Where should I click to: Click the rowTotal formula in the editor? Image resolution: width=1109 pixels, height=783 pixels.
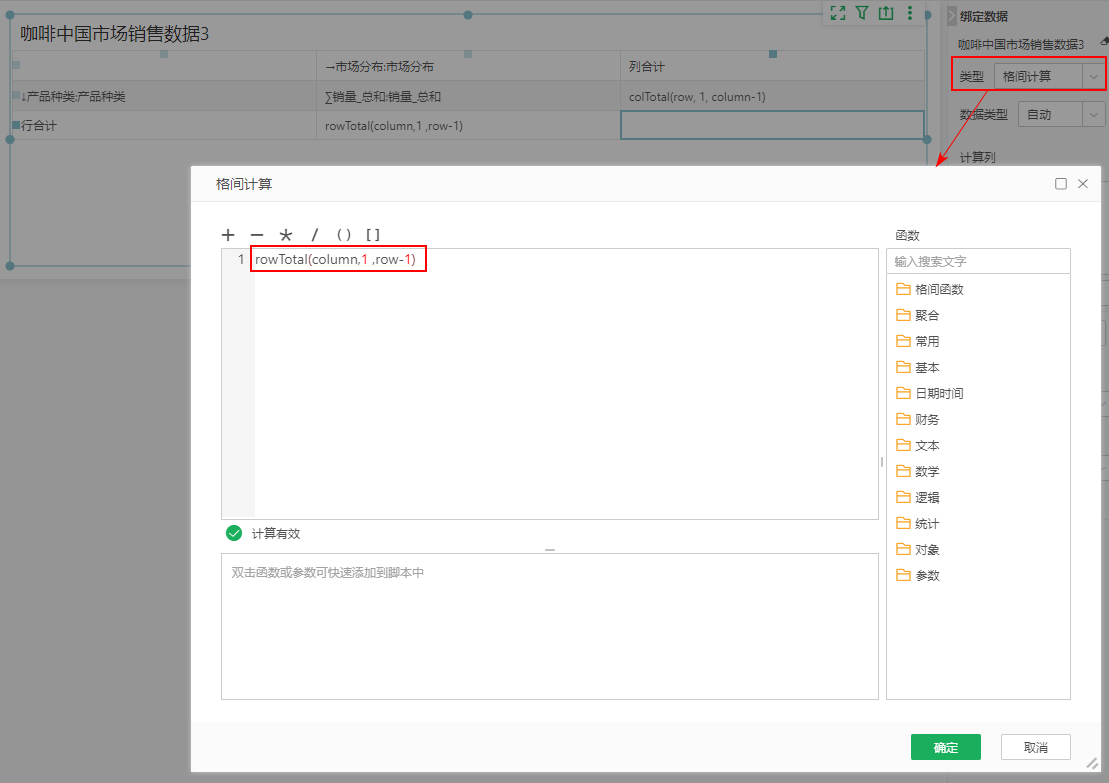click(x=335, y=260)
